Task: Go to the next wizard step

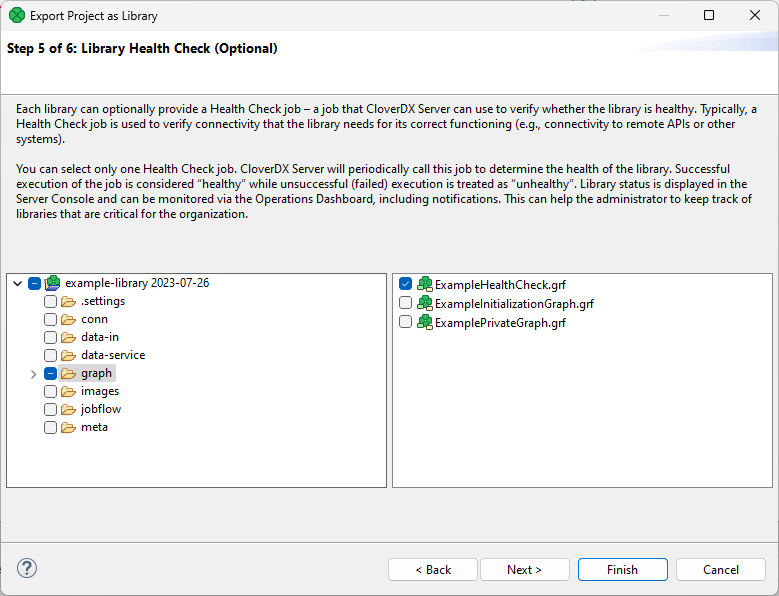Action: (x=524, y=570)
